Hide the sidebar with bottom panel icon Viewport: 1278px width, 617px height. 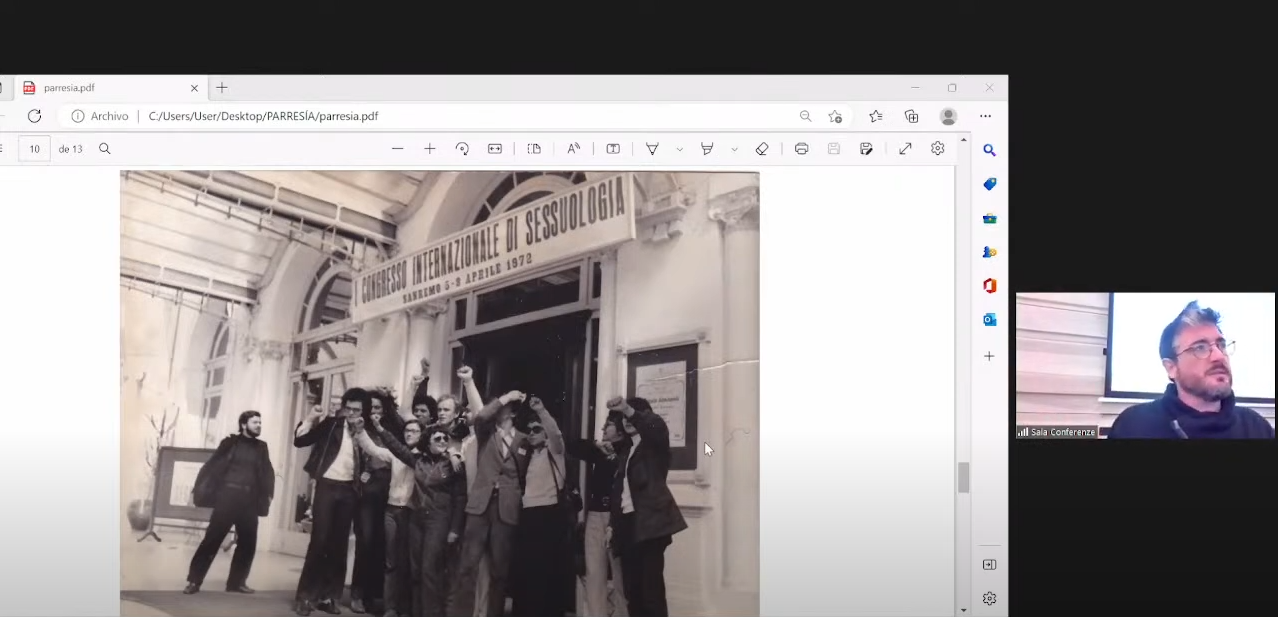coord(989,565)
